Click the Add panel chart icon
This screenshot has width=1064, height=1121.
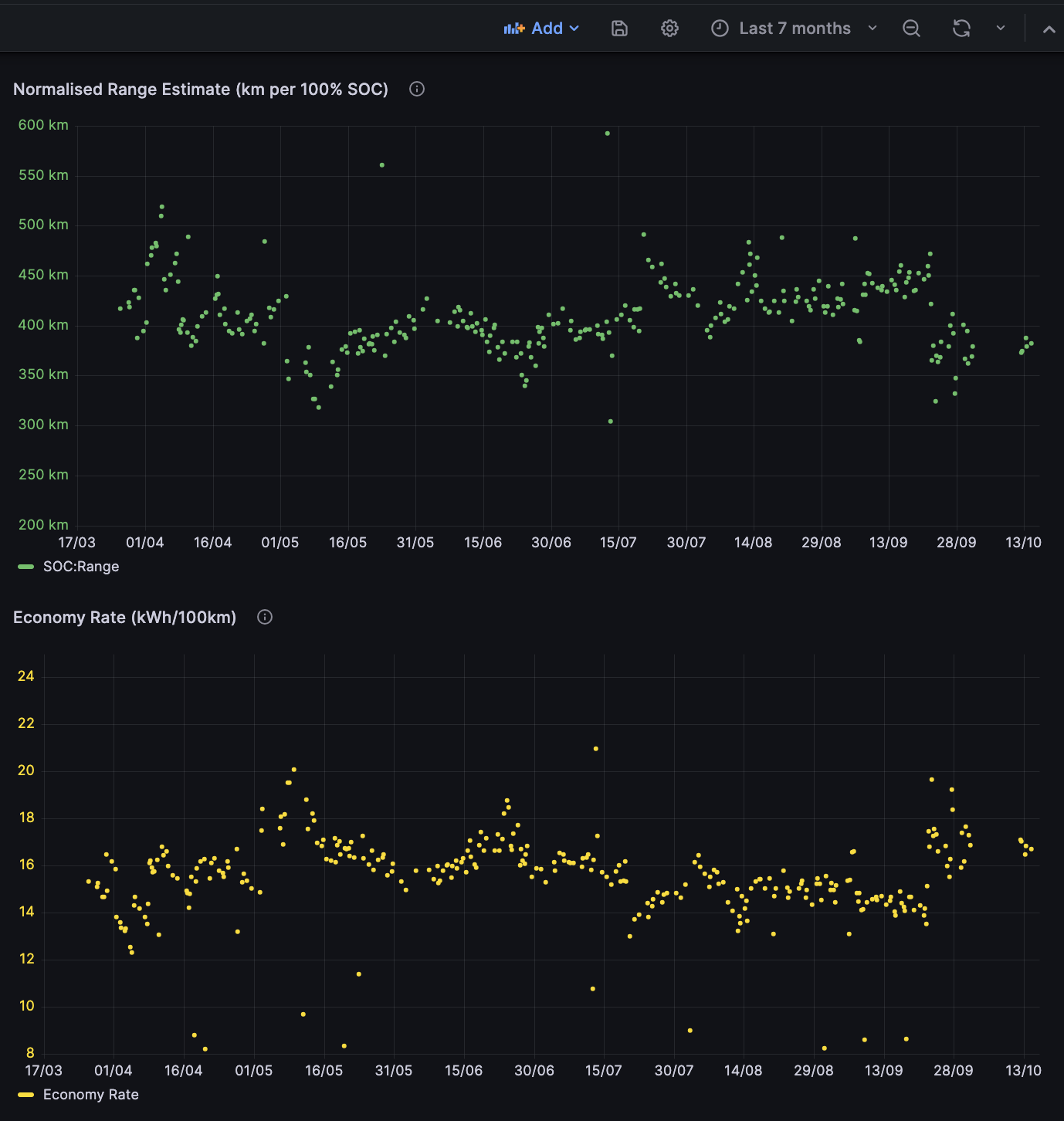pyautogui.click(x=514, y=29)
